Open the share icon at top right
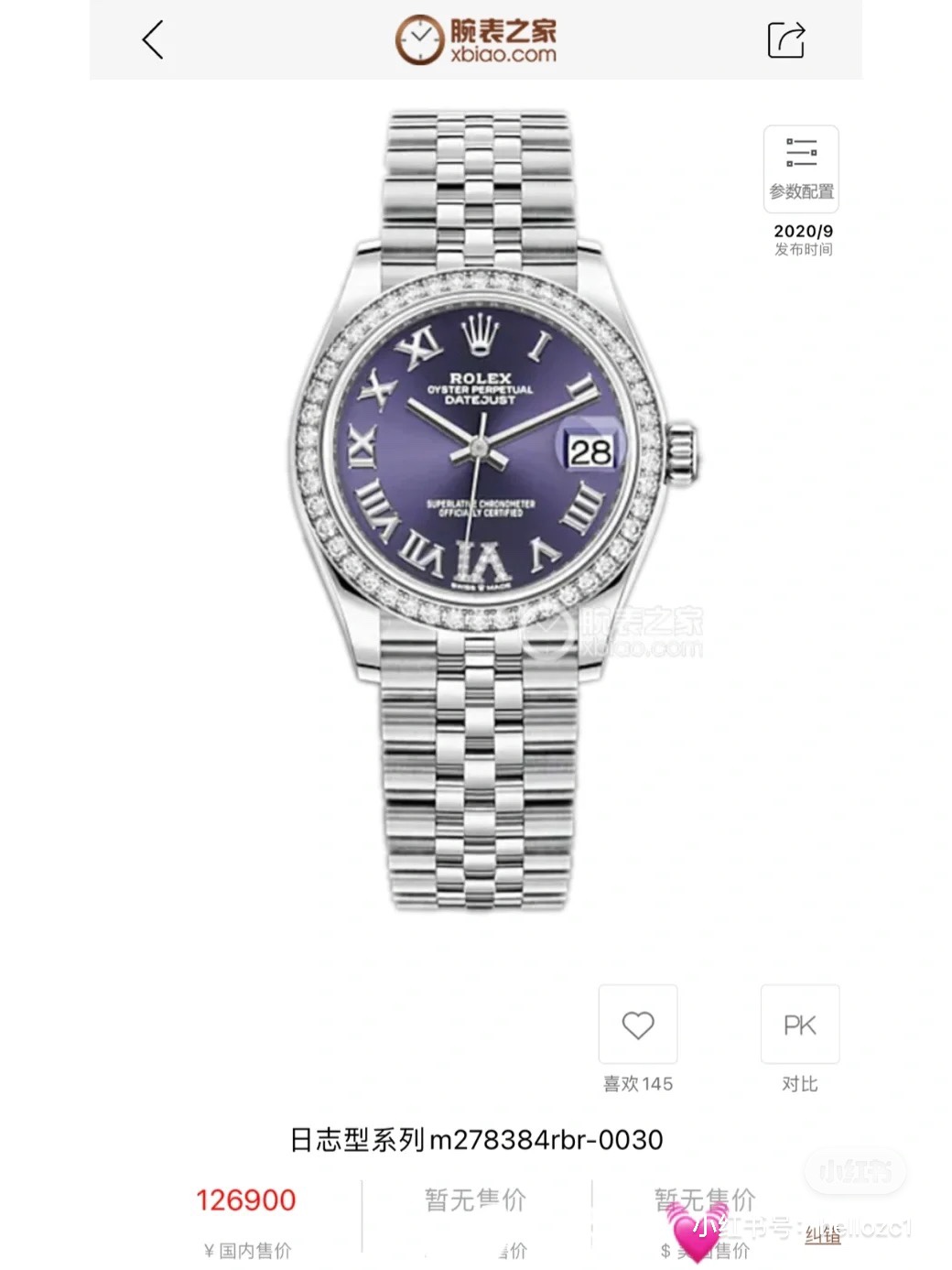Screen dimensions: 952x1270 click(785, 39)
